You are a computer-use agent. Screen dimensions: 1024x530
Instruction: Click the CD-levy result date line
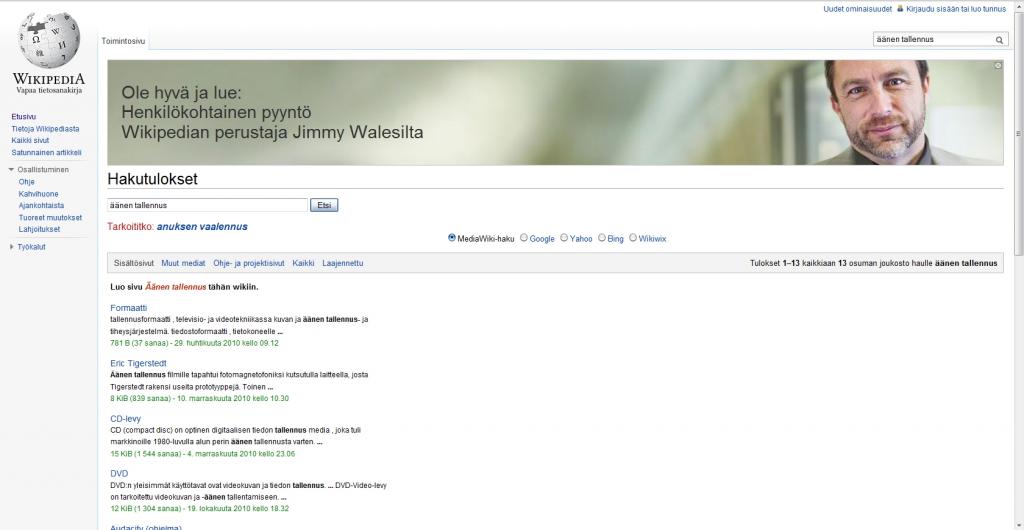click(x=202, y=454)
